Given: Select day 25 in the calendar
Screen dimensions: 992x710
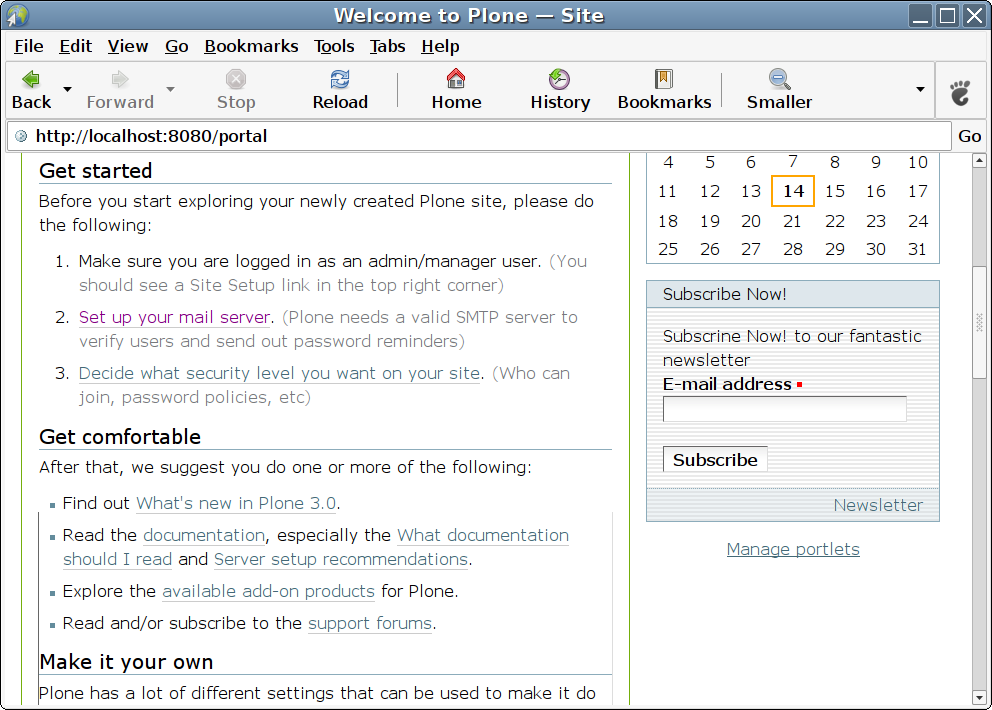Looking at the screenshot, I should click(668, 249).
